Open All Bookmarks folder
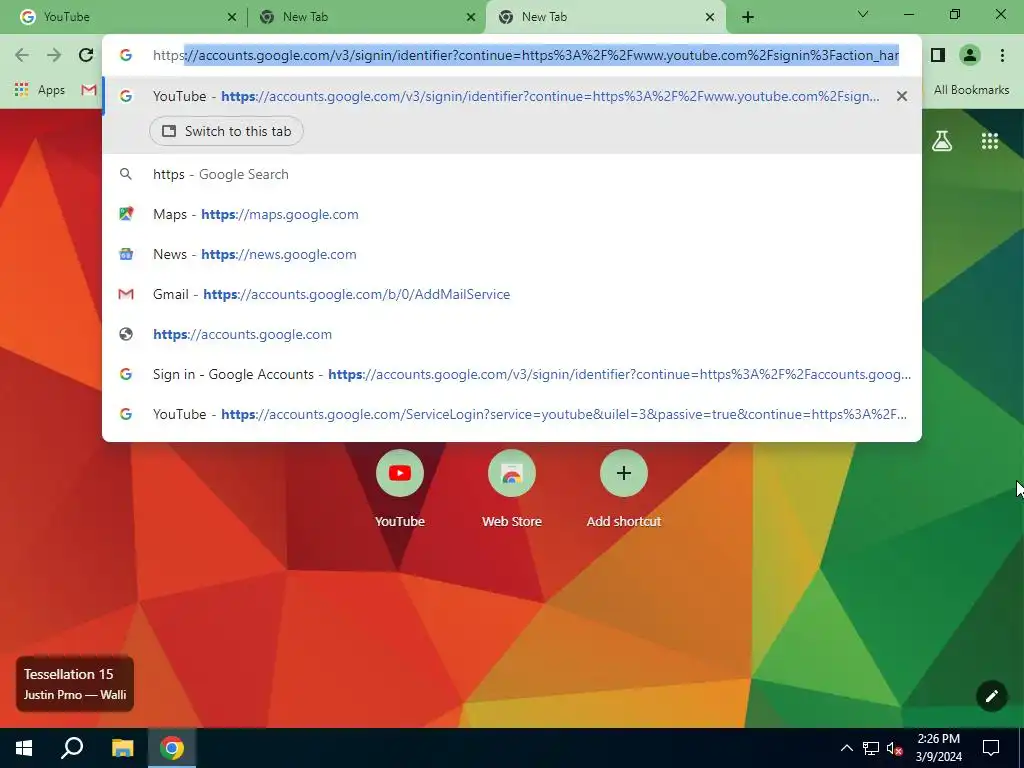The image size is (1024, 768). click(x=971, y=90)
